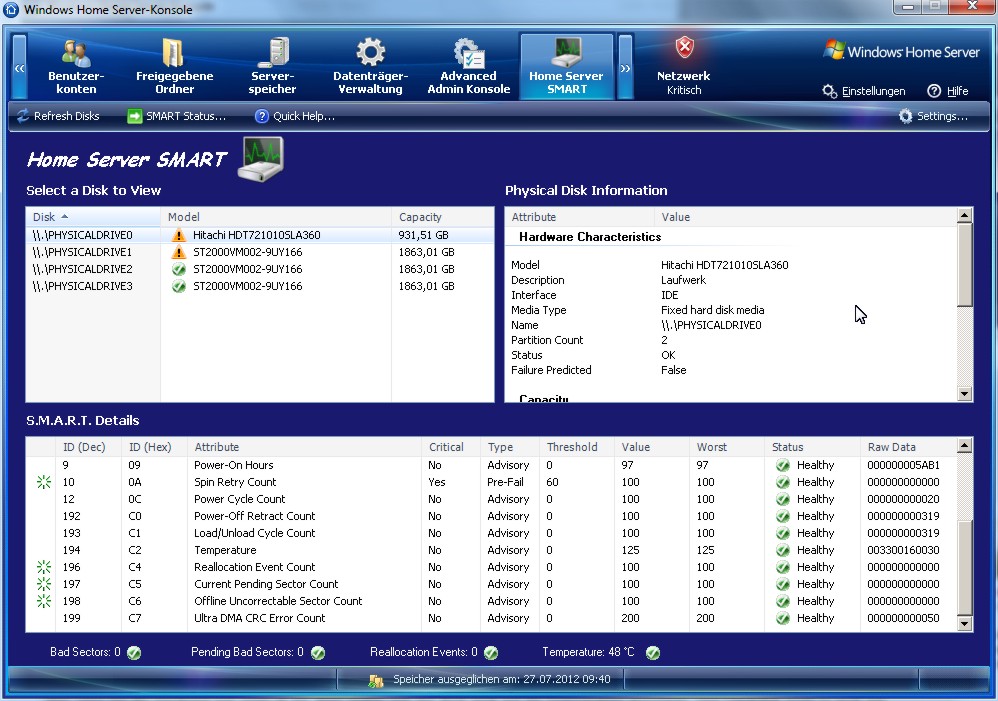Click the Temperature 48 °C green check icon

click(x=653, y=653)
